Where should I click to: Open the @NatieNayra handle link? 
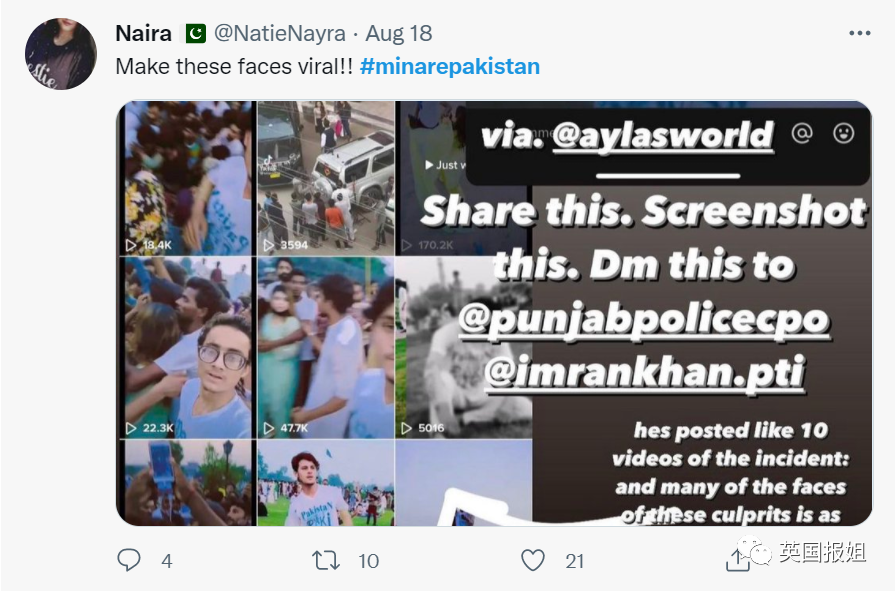pos(279,33)
